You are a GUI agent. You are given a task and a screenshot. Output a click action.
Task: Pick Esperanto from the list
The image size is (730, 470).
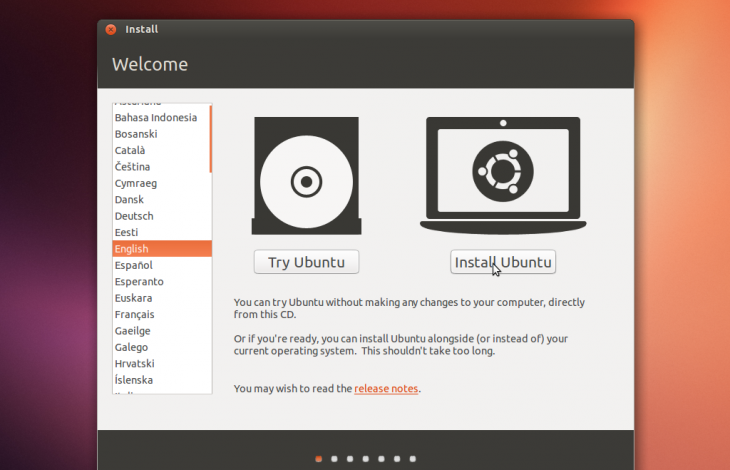click(x=161, y=282)
